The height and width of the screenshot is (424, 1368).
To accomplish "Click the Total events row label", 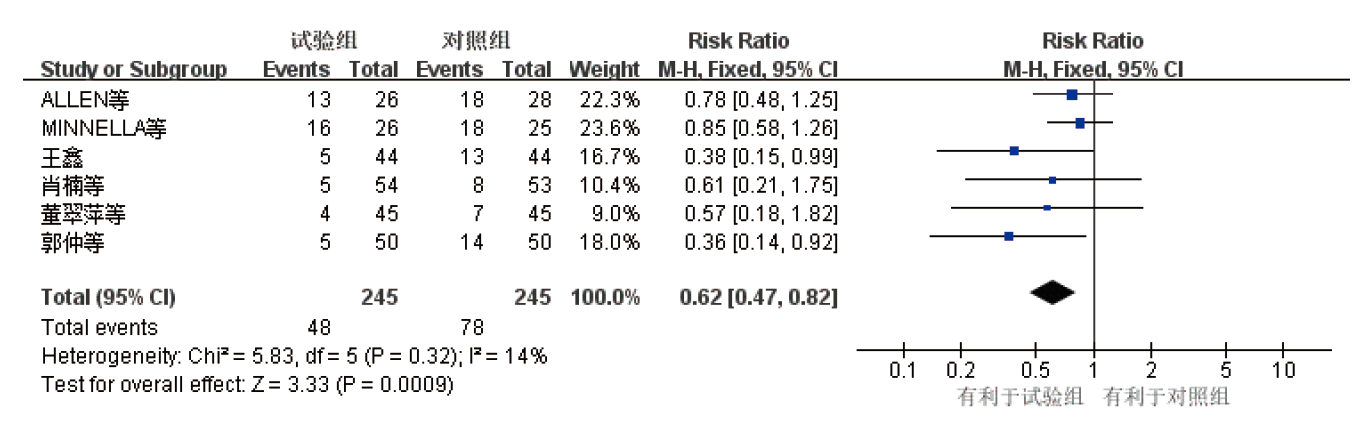I will coord(99,326).
